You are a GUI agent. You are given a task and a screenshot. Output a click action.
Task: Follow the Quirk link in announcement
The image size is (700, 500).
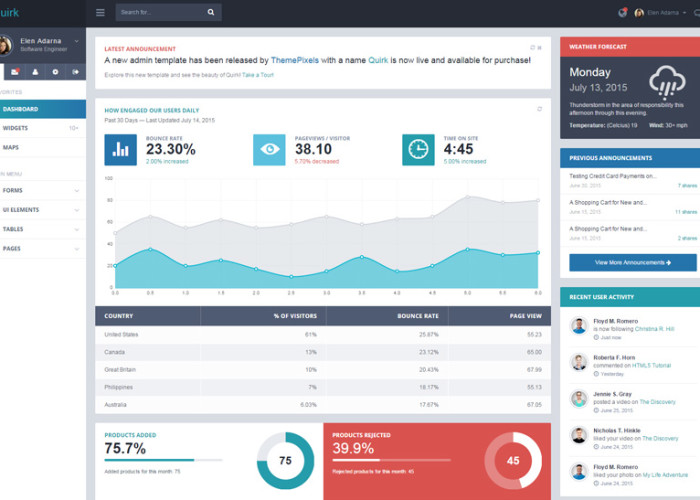point(378,60)
